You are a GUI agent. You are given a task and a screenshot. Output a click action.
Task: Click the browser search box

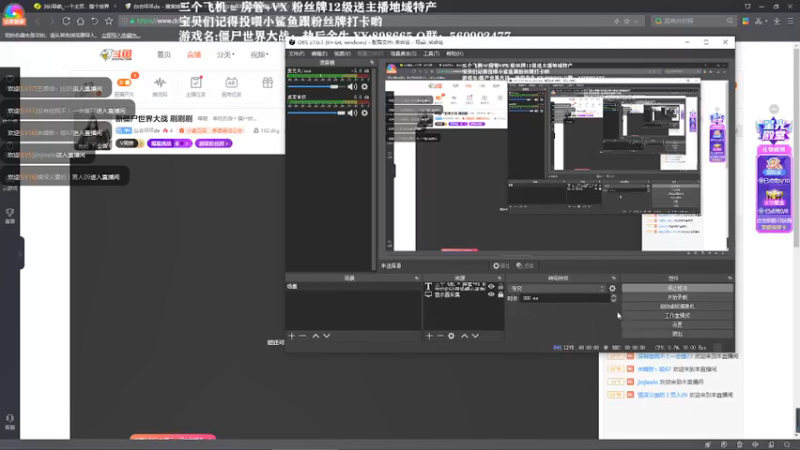694,21
